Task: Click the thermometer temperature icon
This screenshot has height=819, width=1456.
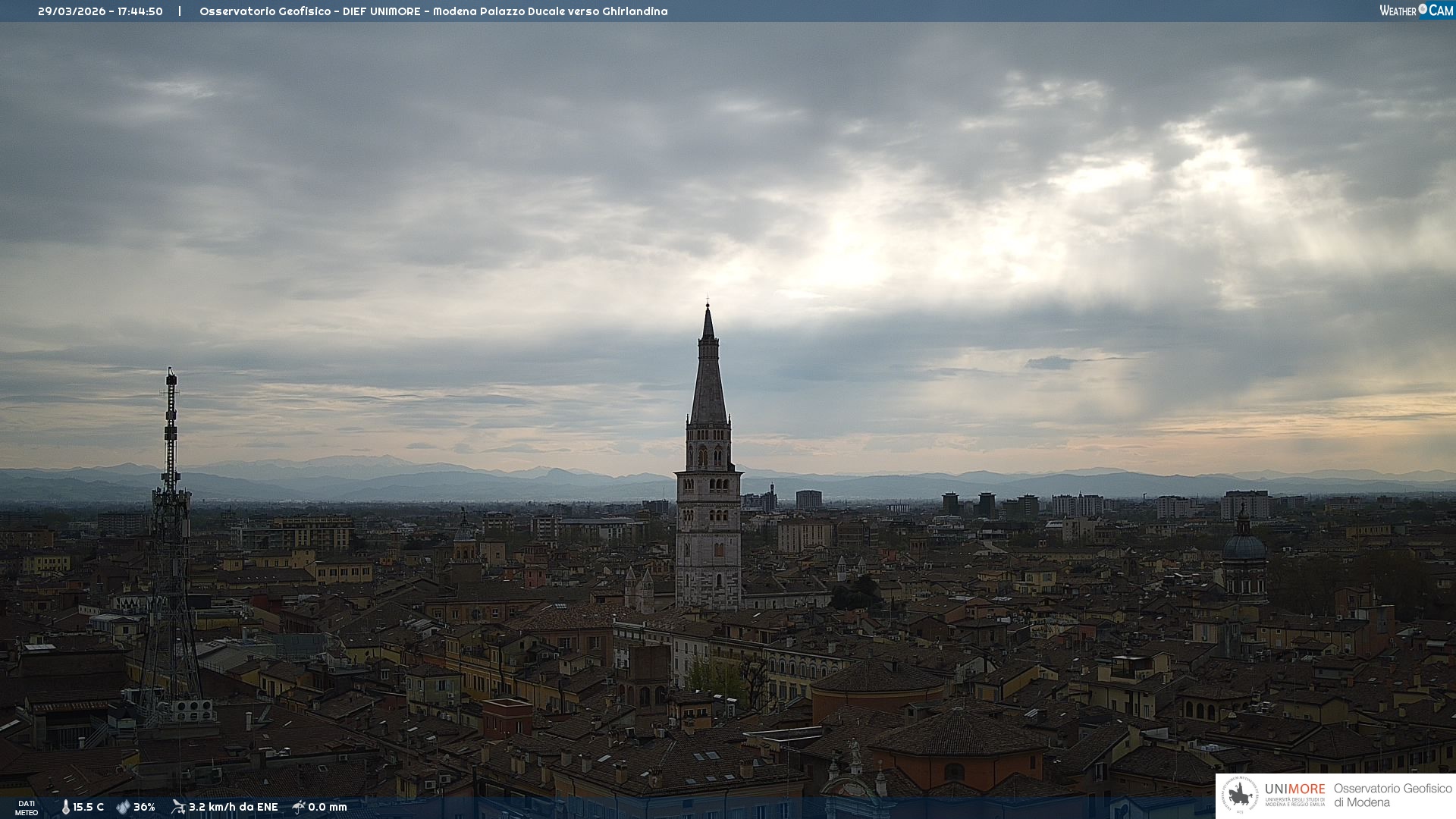Action: point(65,807)
